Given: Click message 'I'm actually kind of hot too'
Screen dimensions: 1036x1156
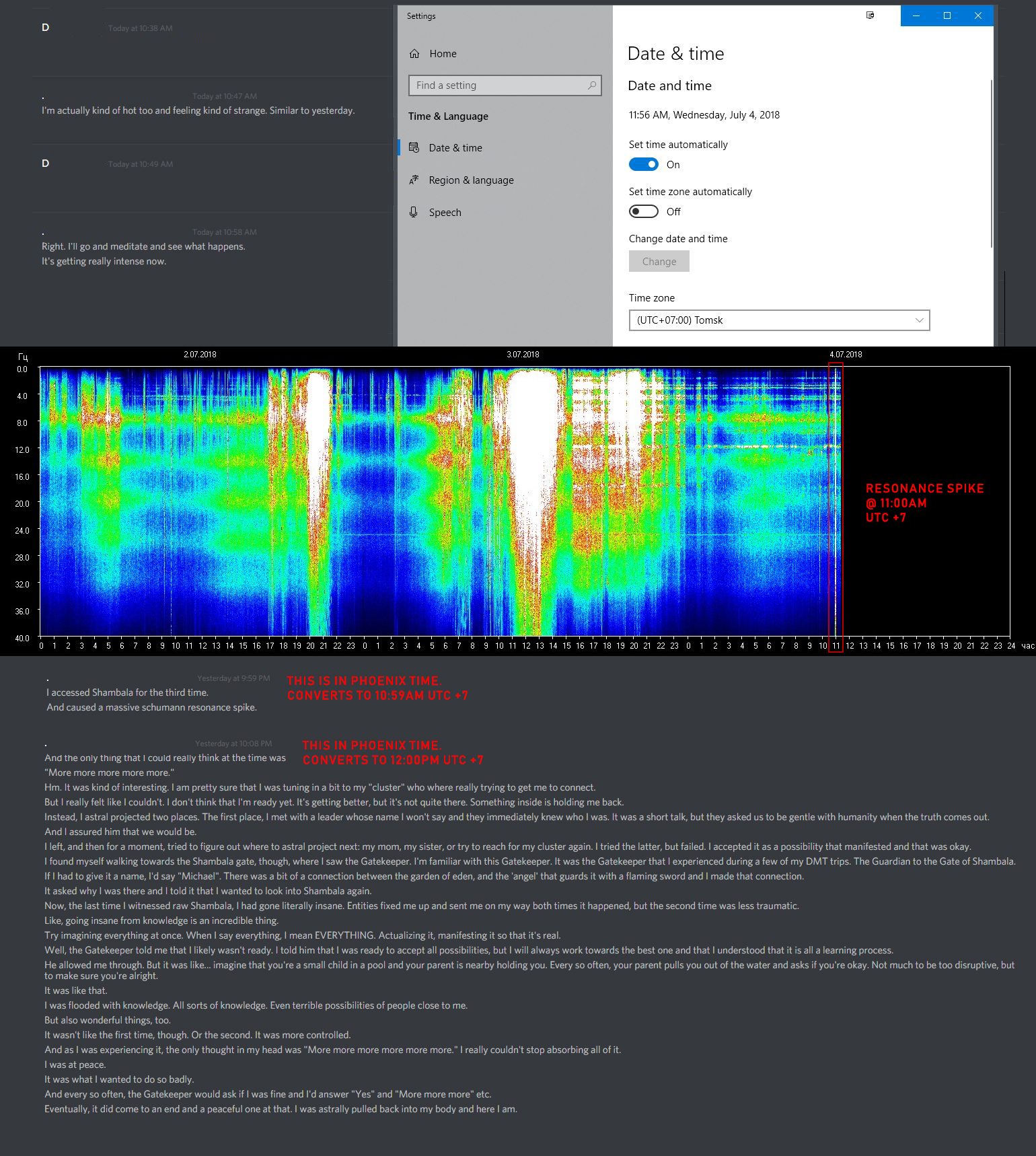Looking at the screenshot, I should point(198,110).
